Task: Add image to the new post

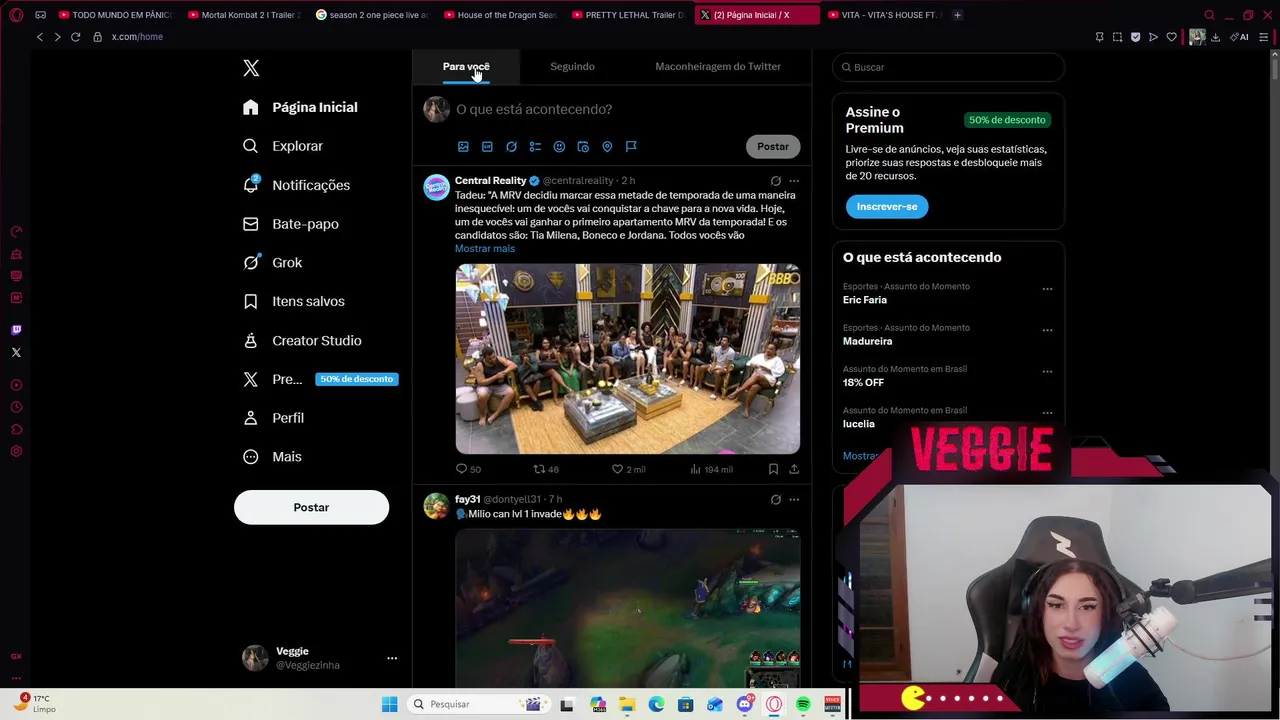Action: (463, 146)
